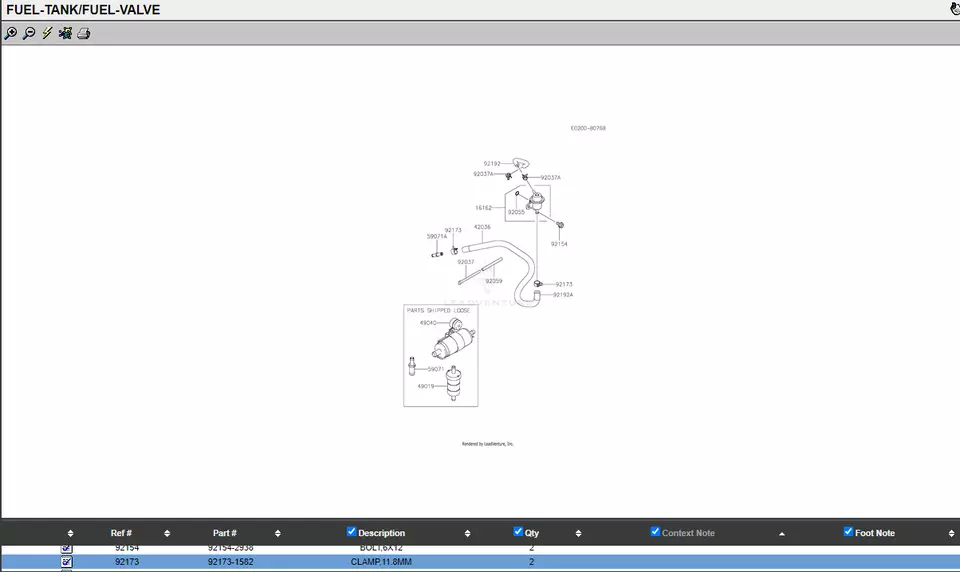Click the toolbar icon left of the printer
Screen dimensions: 960x572
coord(65,33)
